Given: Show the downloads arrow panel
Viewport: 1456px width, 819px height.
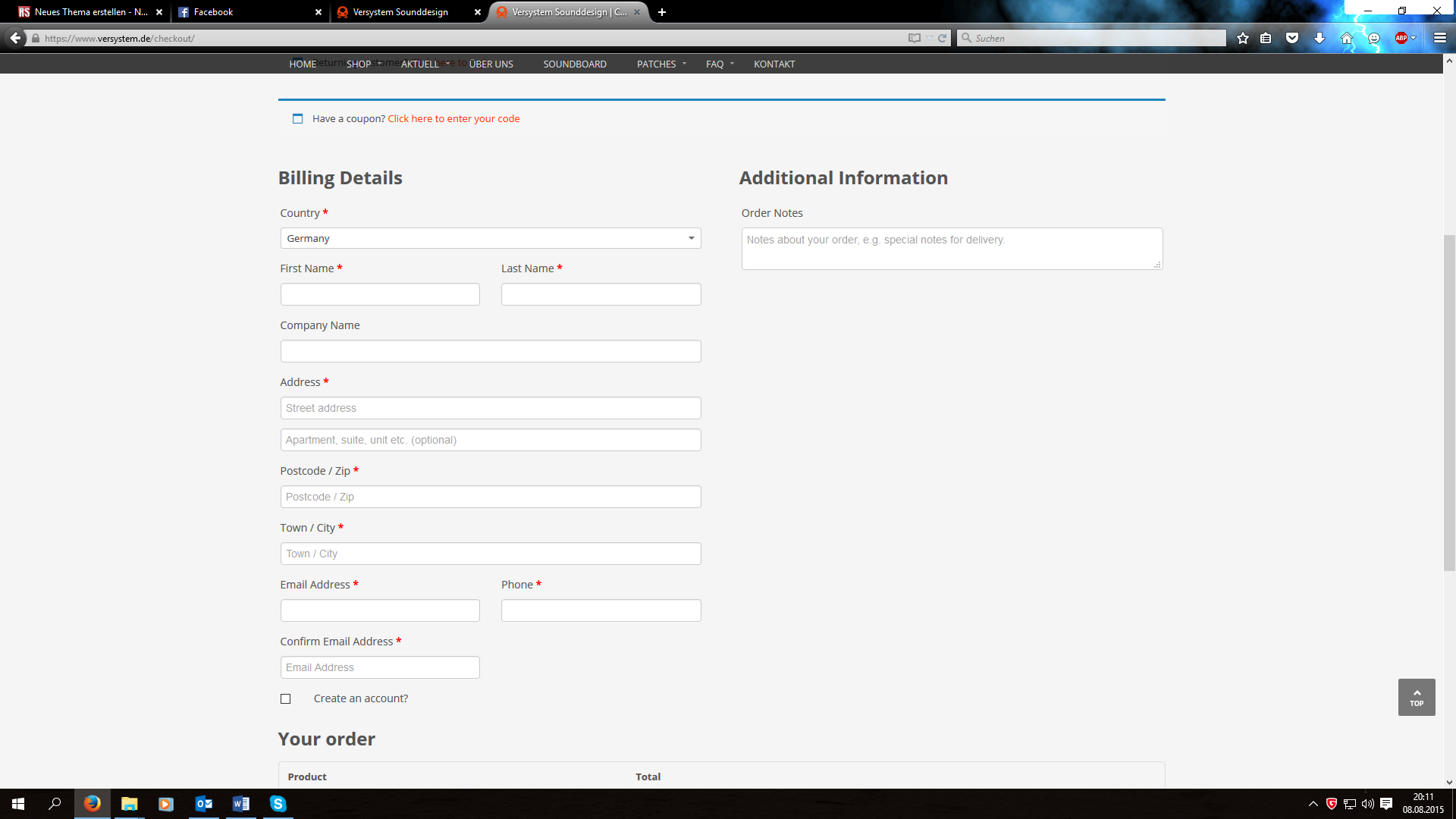Looking at the screenshot, I should 1319,38.
